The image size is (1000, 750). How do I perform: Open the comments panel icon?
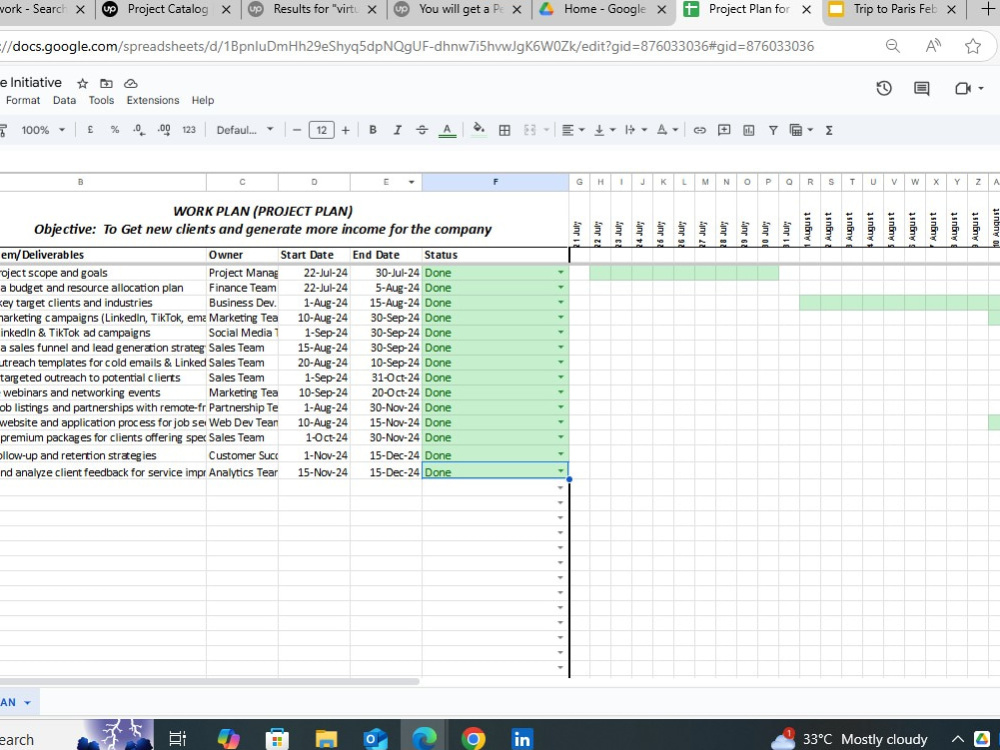click(x=922, y=89)
